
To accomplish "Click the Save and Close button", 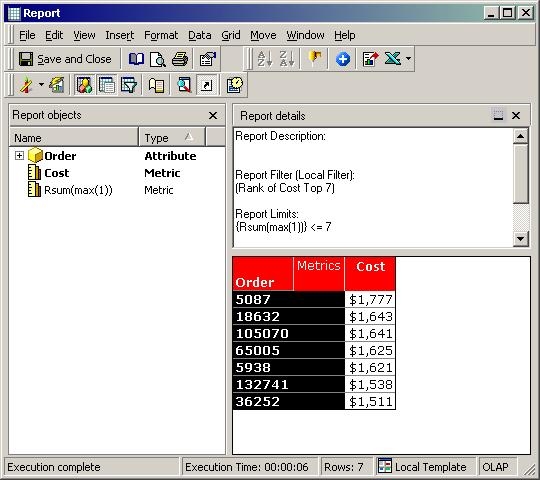I will tap(65, 59).
